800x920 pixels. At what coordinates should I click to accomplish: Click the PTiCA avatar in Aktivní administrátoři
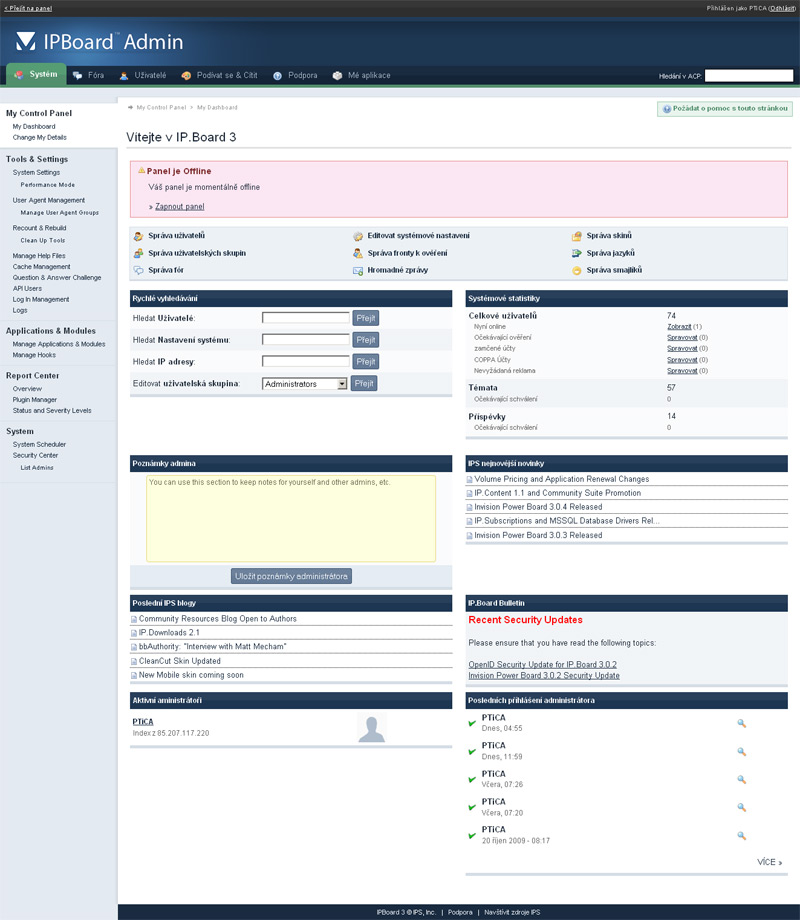(372, 729)
